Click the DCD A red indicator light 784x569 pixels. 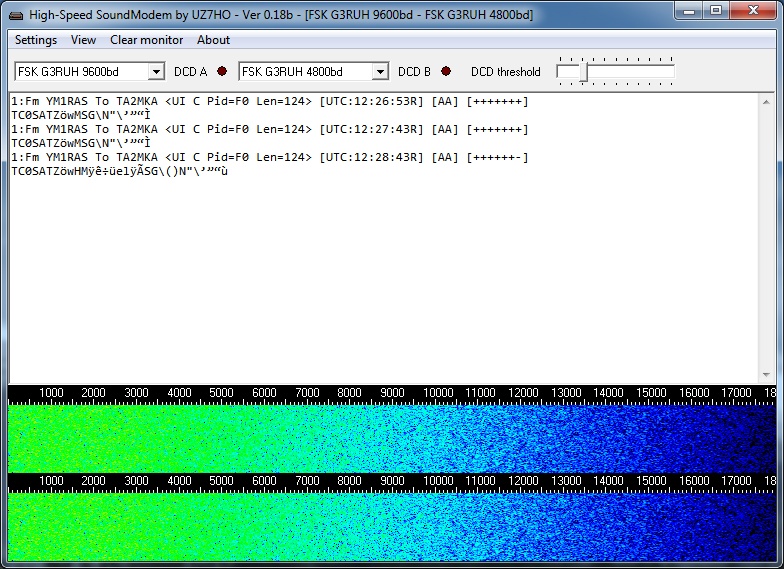point(222,72)
